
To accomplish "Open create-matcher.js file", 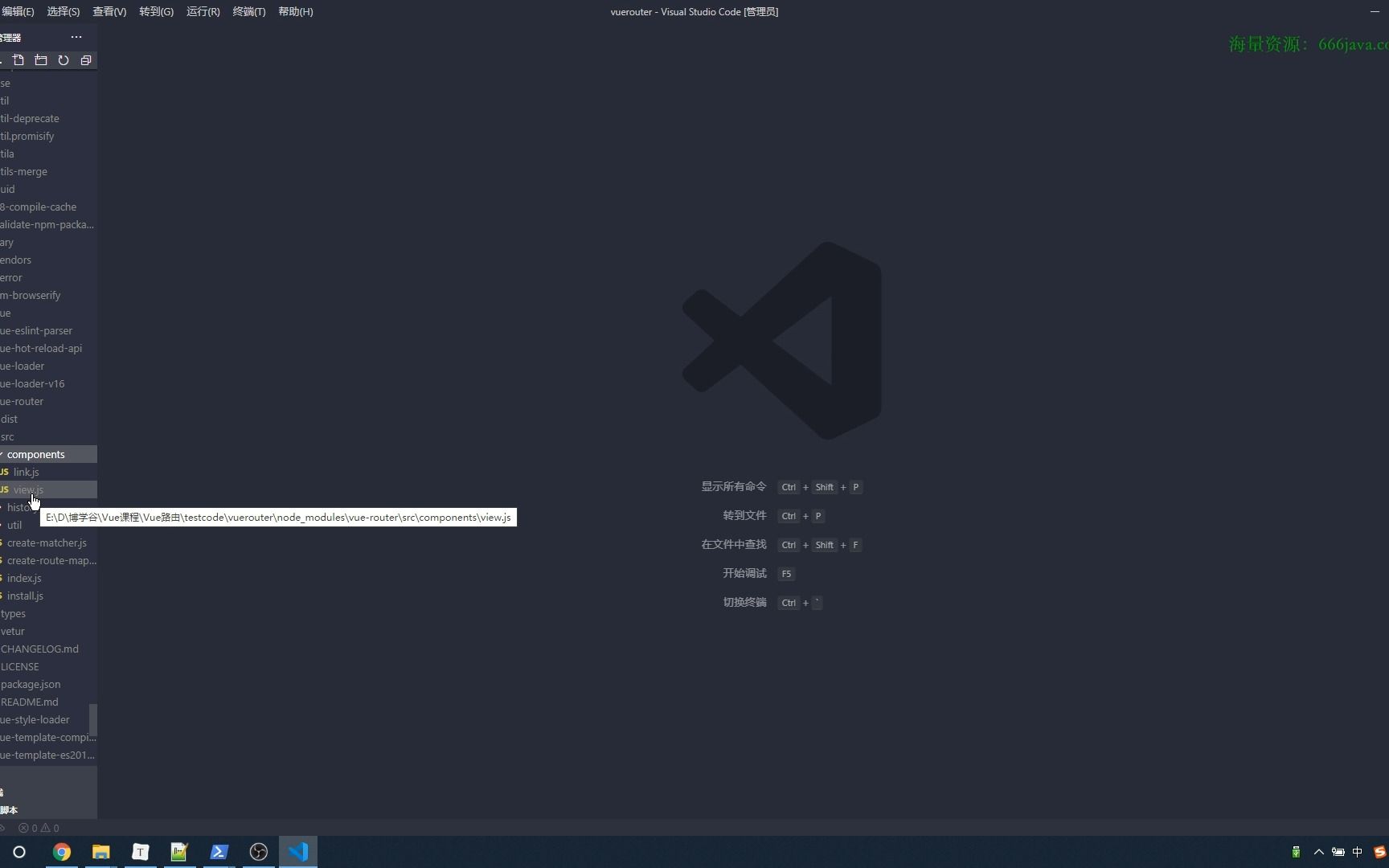I will click(48, 542).
